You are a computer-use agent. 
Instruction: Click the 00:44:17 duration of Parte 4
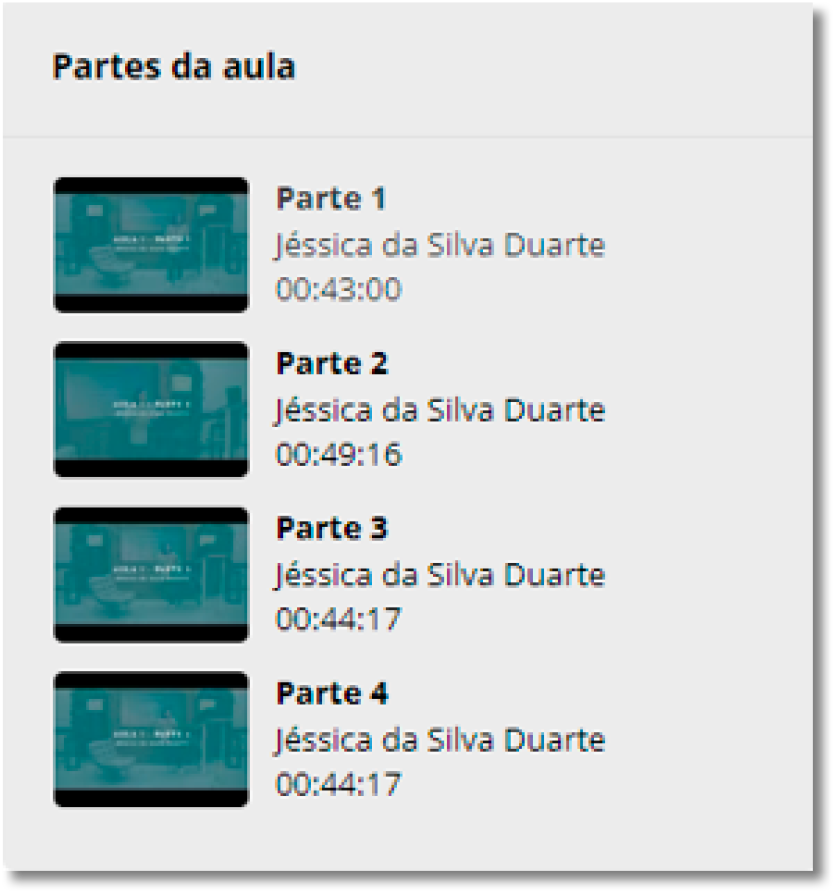pos(339,784)
